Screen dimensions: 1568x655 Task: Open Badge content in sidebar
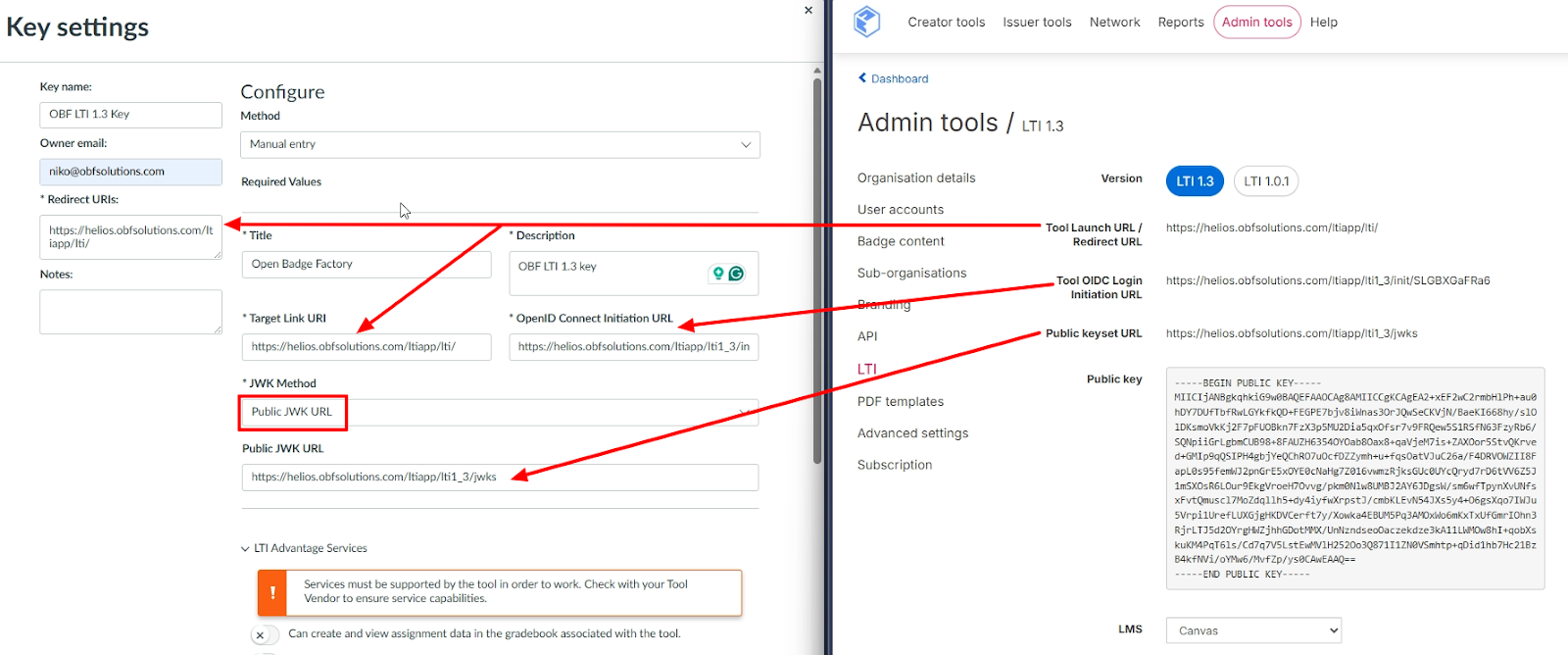point(901,241)
